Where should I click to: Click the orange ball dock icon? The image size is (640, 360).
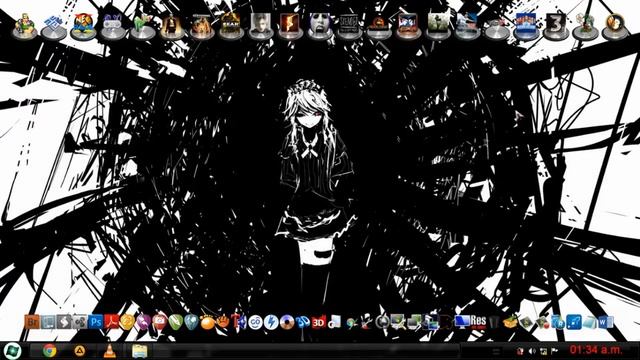click(x=207, y=322)
